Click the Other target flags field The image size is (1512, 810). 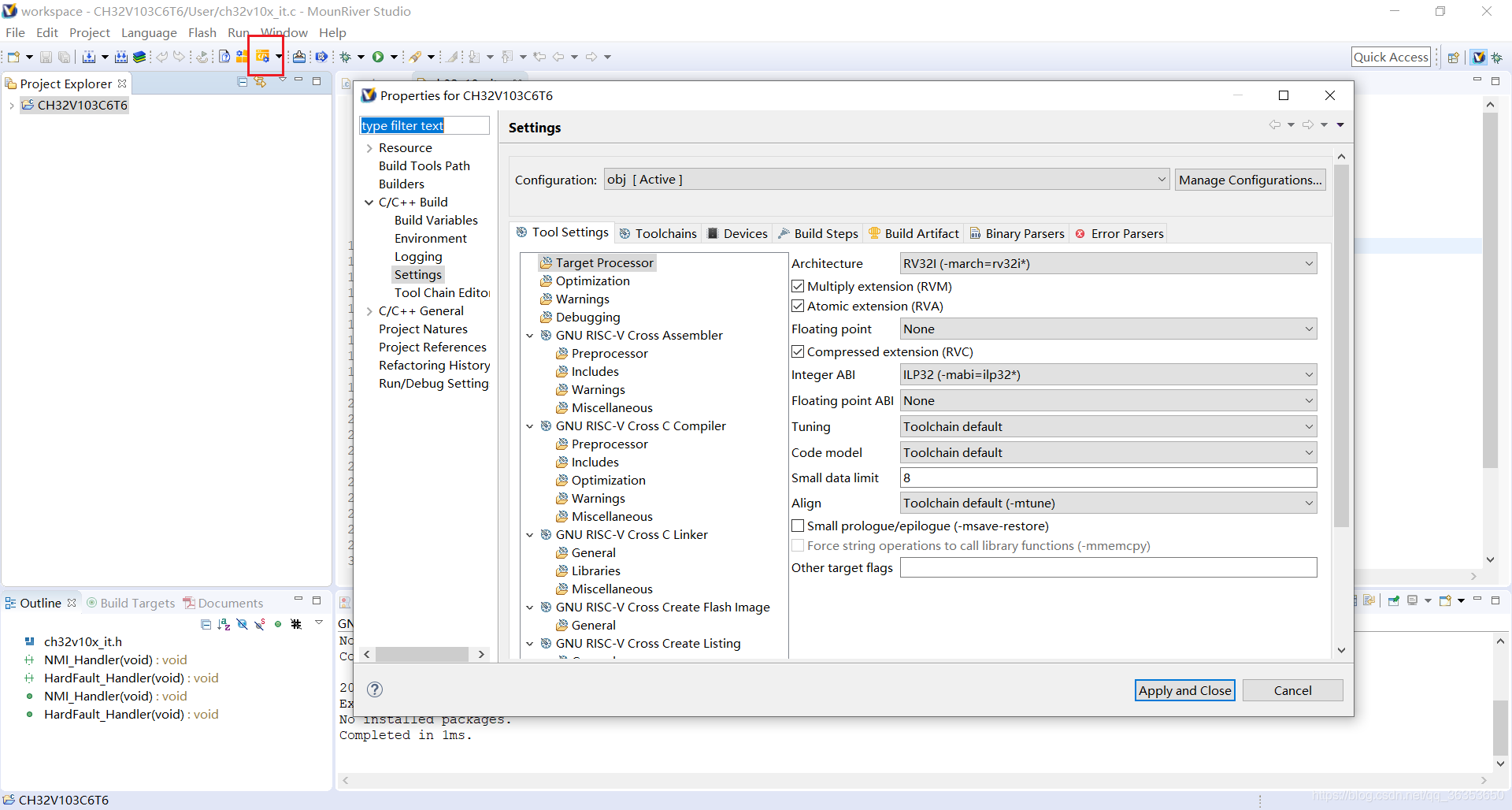coord(1108,567)
